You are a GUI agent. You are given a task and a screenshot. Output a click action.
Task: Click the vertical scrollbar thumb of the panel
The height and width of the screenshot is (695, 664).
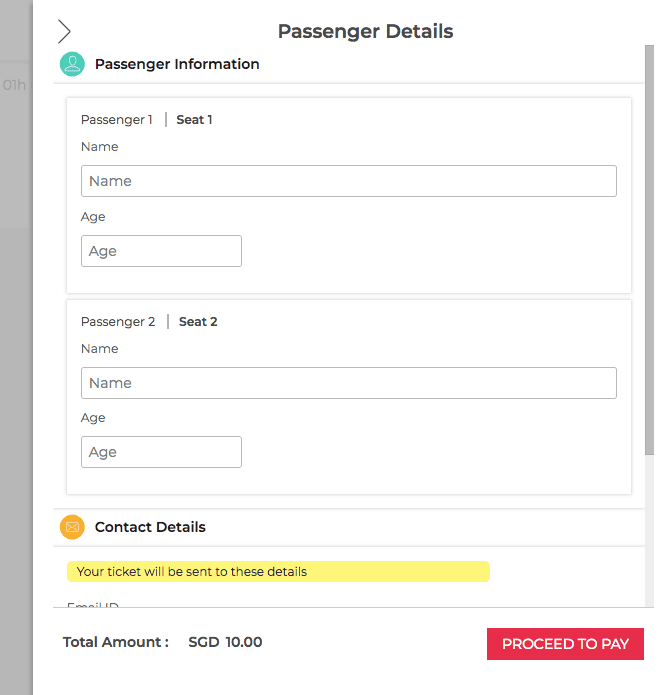(649, 250)
